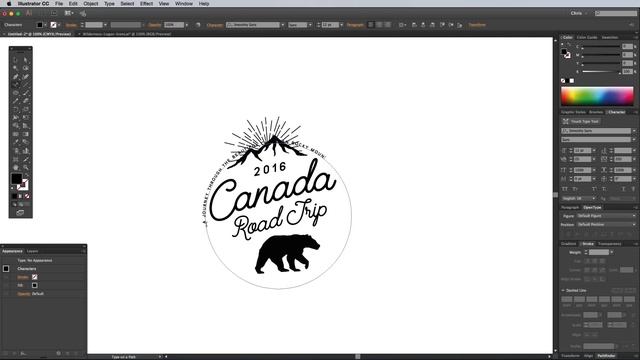Viewport: 640px width, 360px height.
Task: Toggle visibility of Fill row in Appearance
Action: (6, 285)
